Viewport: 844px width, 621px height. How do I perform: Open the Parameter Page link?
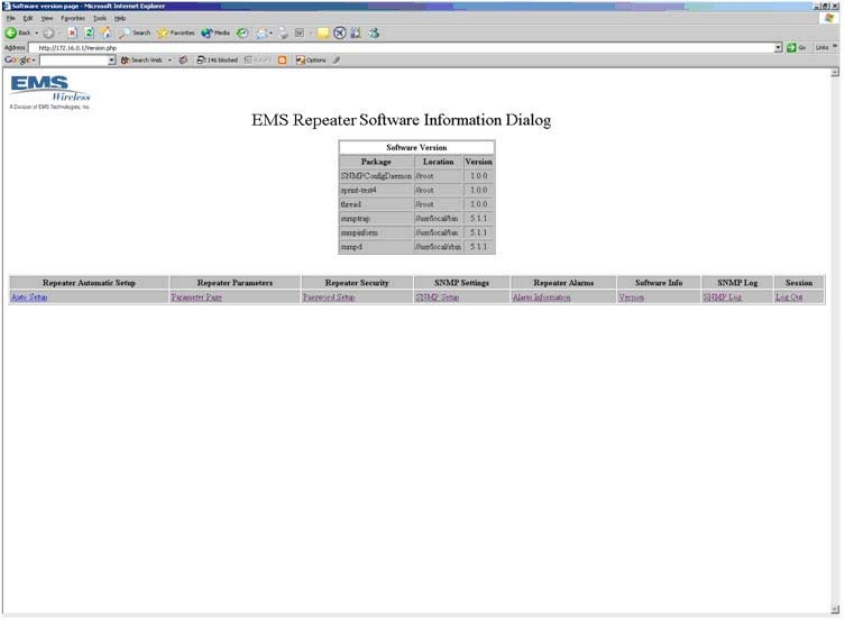pos(196,297)
